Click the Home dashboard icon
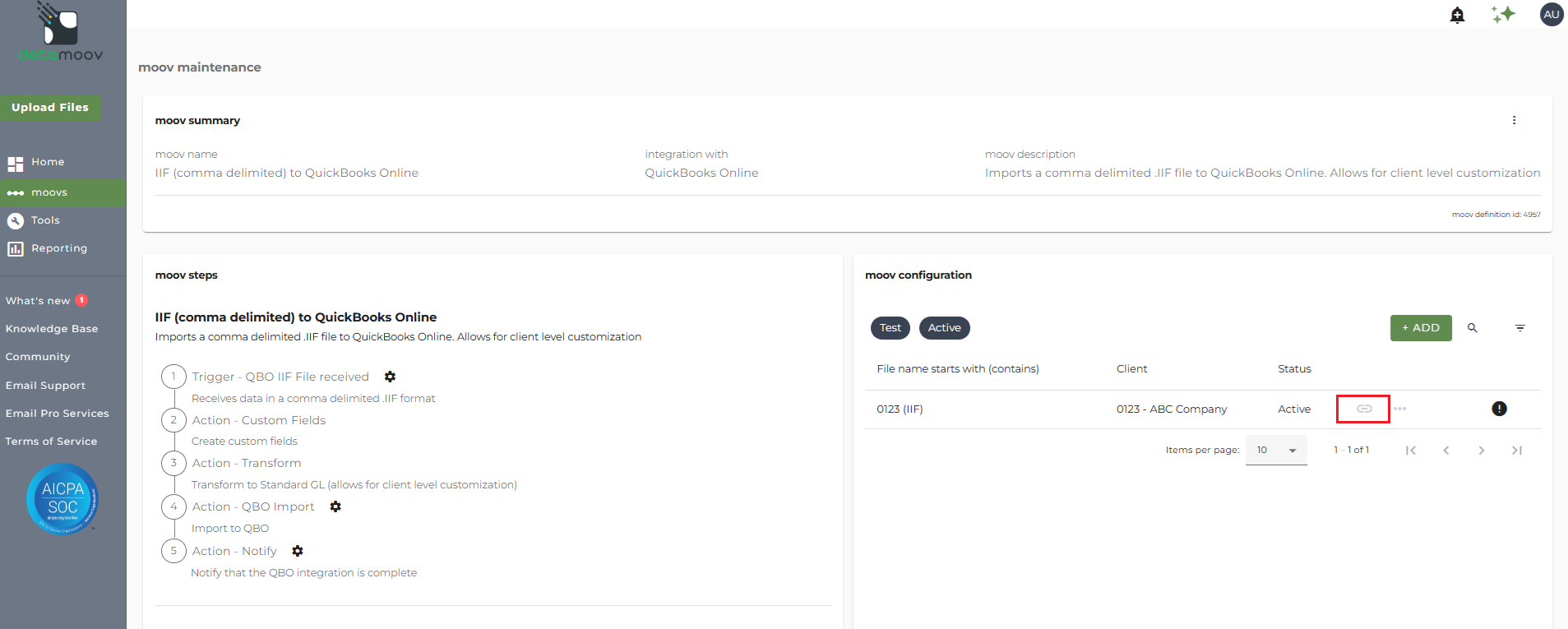The height and width of the screenshot is (629, 1568). (16, 164)
